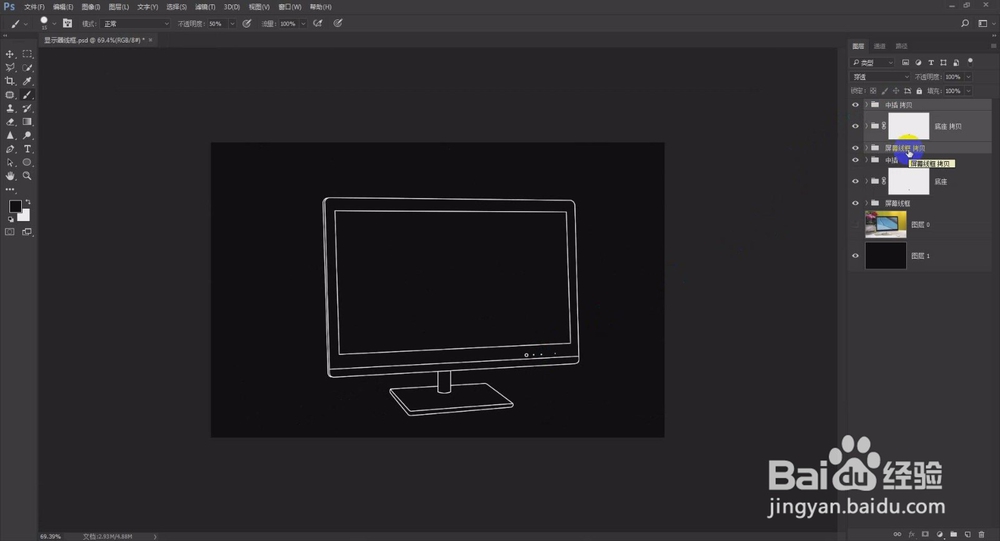This screenshot has width=1000, height=541.
Task: Swap foreground and background colors
Action: pos(27,203)
